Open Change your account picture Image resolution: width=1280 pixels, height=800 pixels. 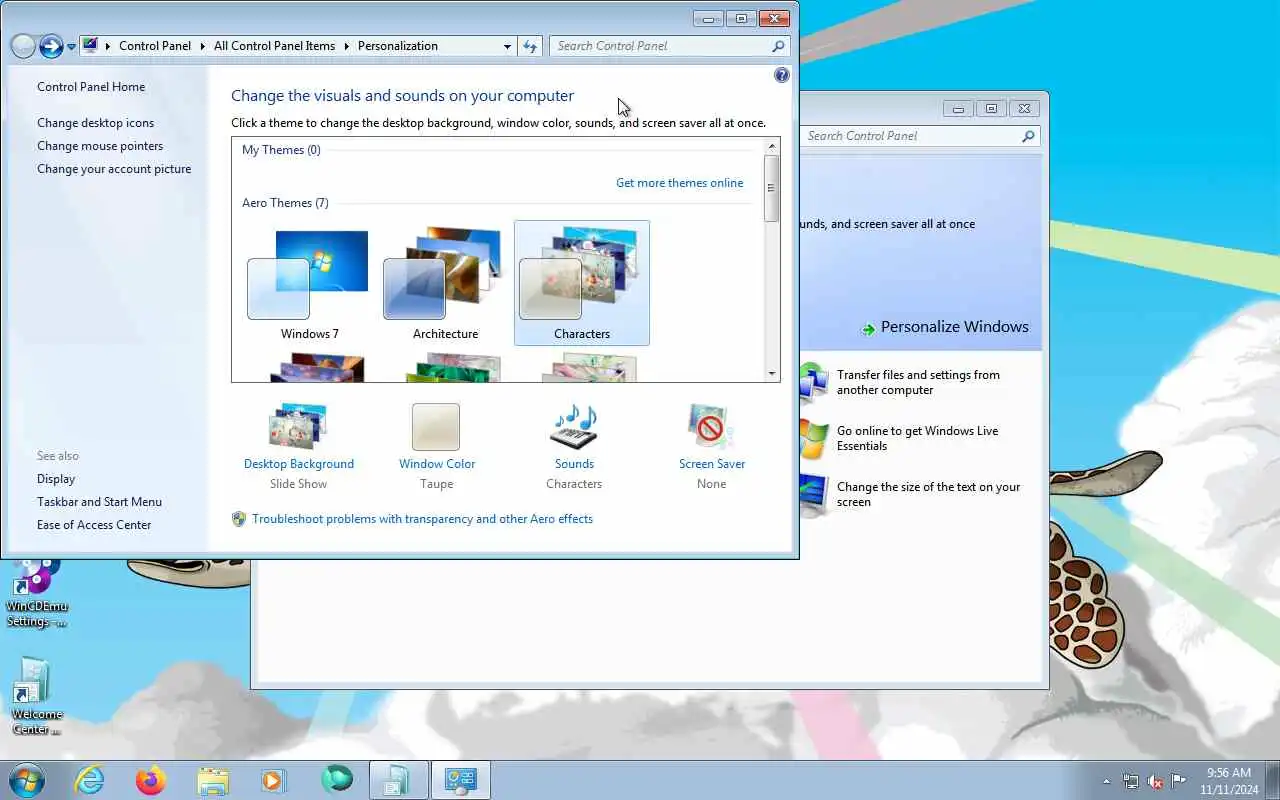click(x=114, y=169)
